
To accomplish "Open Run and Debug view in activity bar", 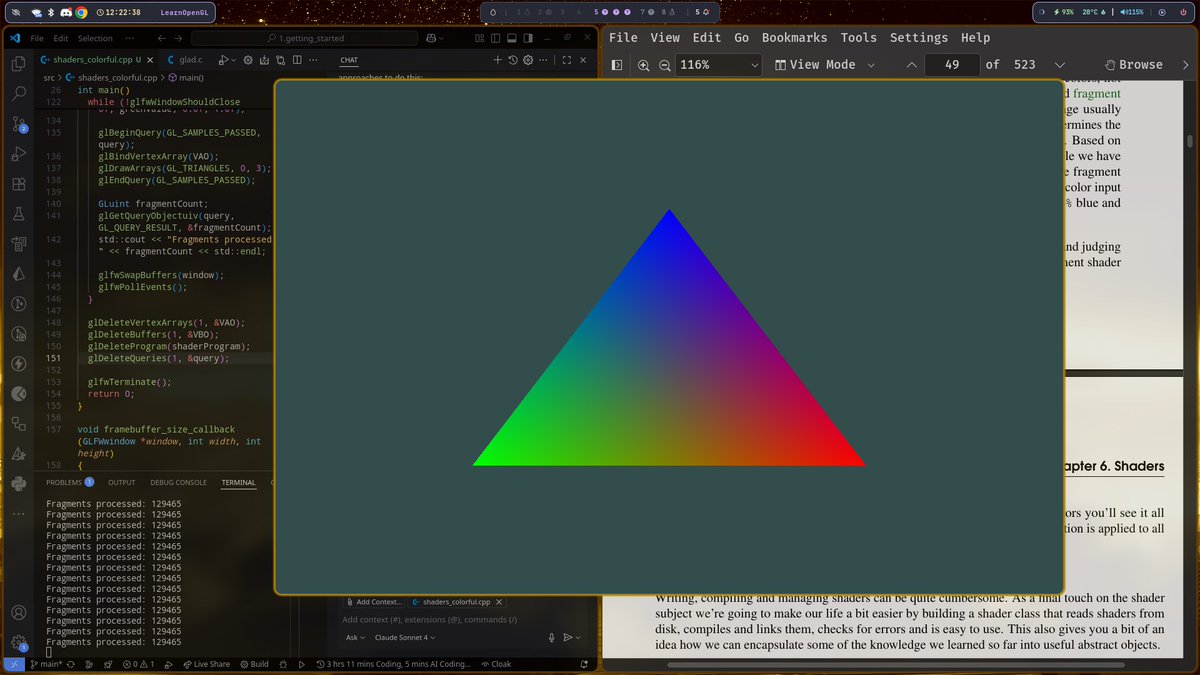I will point(18,154).
